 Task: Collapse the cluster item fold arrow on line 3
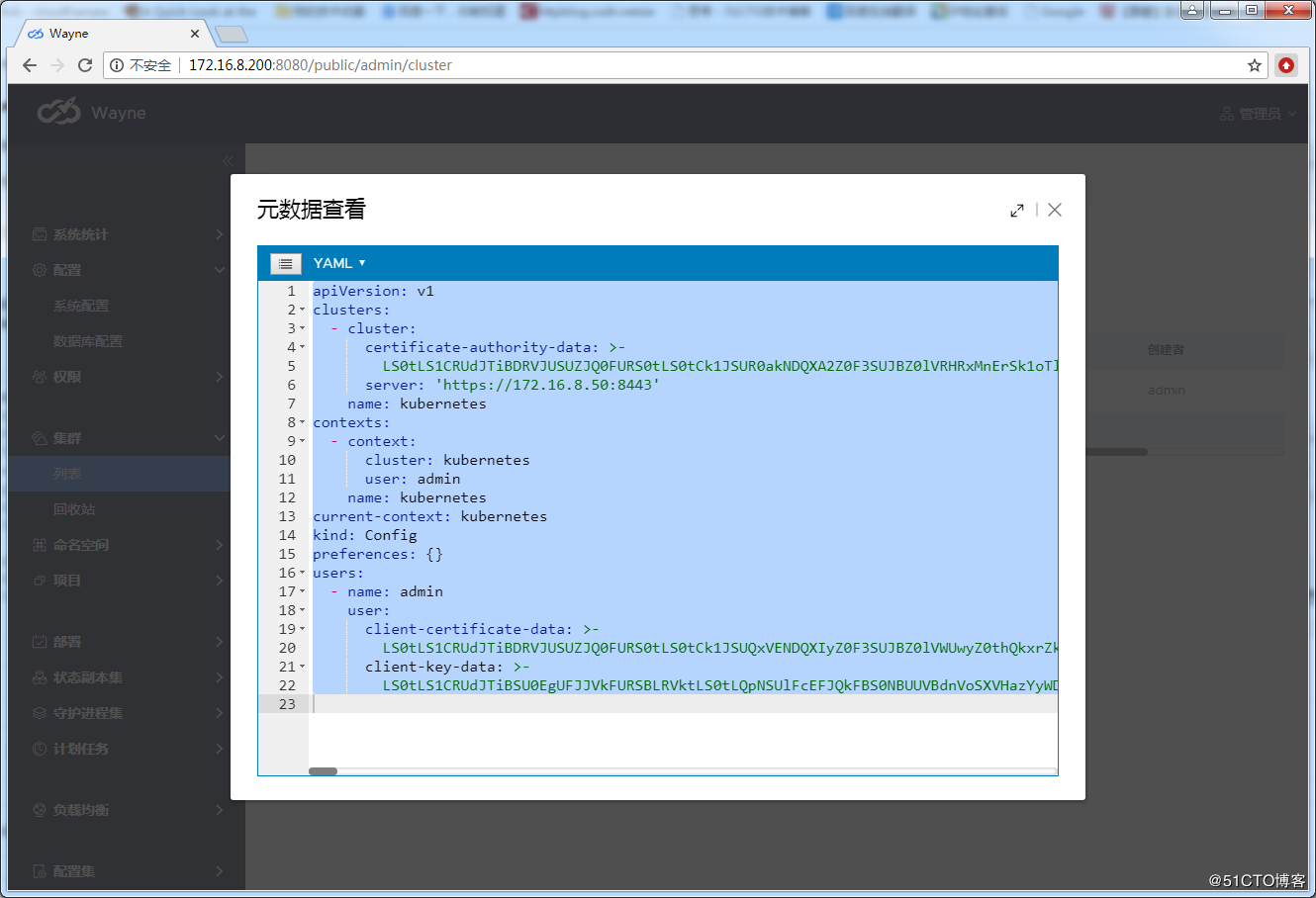[x=303, y=328]
